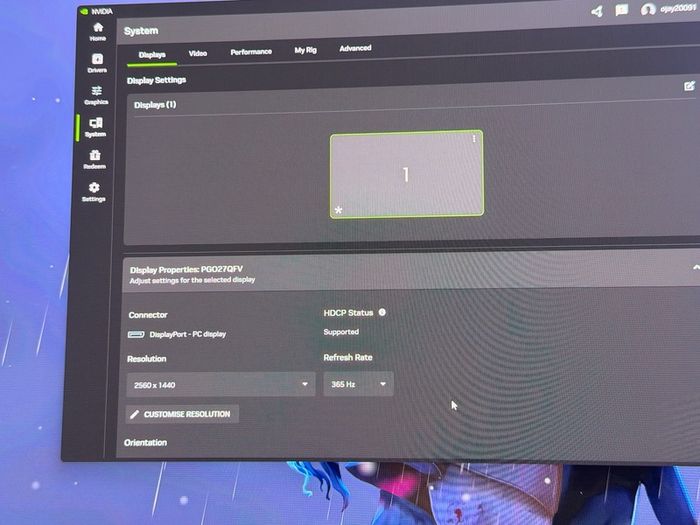Open display 1 three-dot menu
The height and width of the screenshot is (525, 700).
(x=474, y=139)
